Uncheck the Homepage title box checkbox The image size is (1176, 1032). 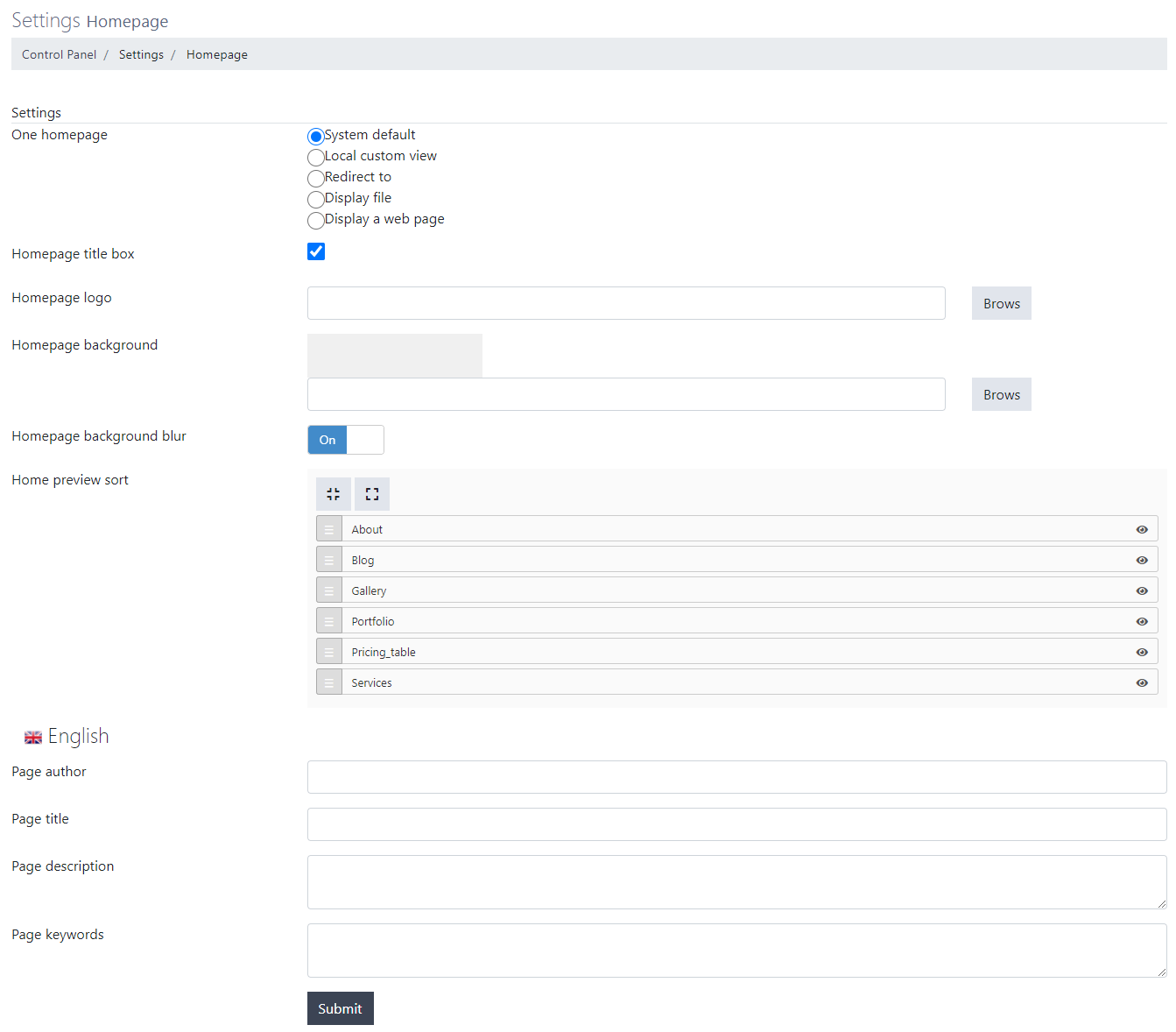[x=316, y=252]
